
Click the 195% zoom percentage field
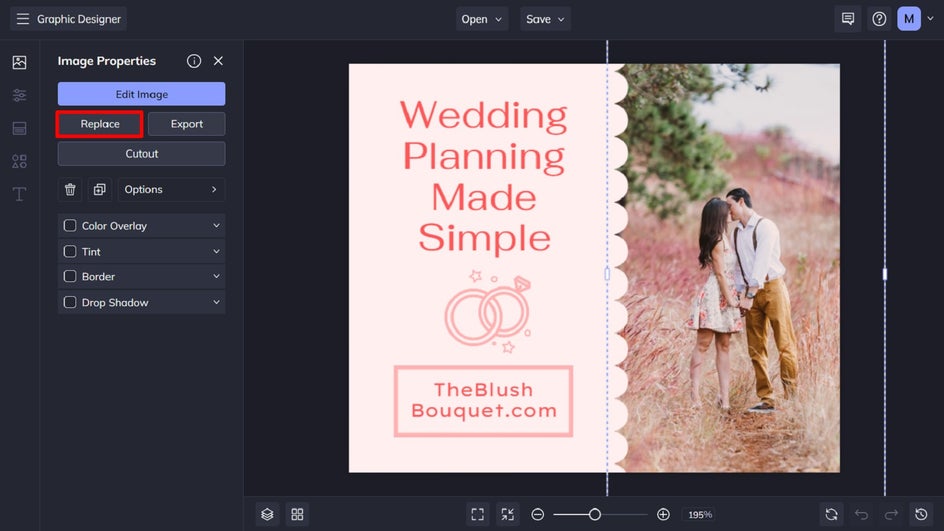click(x=700, y=514)
